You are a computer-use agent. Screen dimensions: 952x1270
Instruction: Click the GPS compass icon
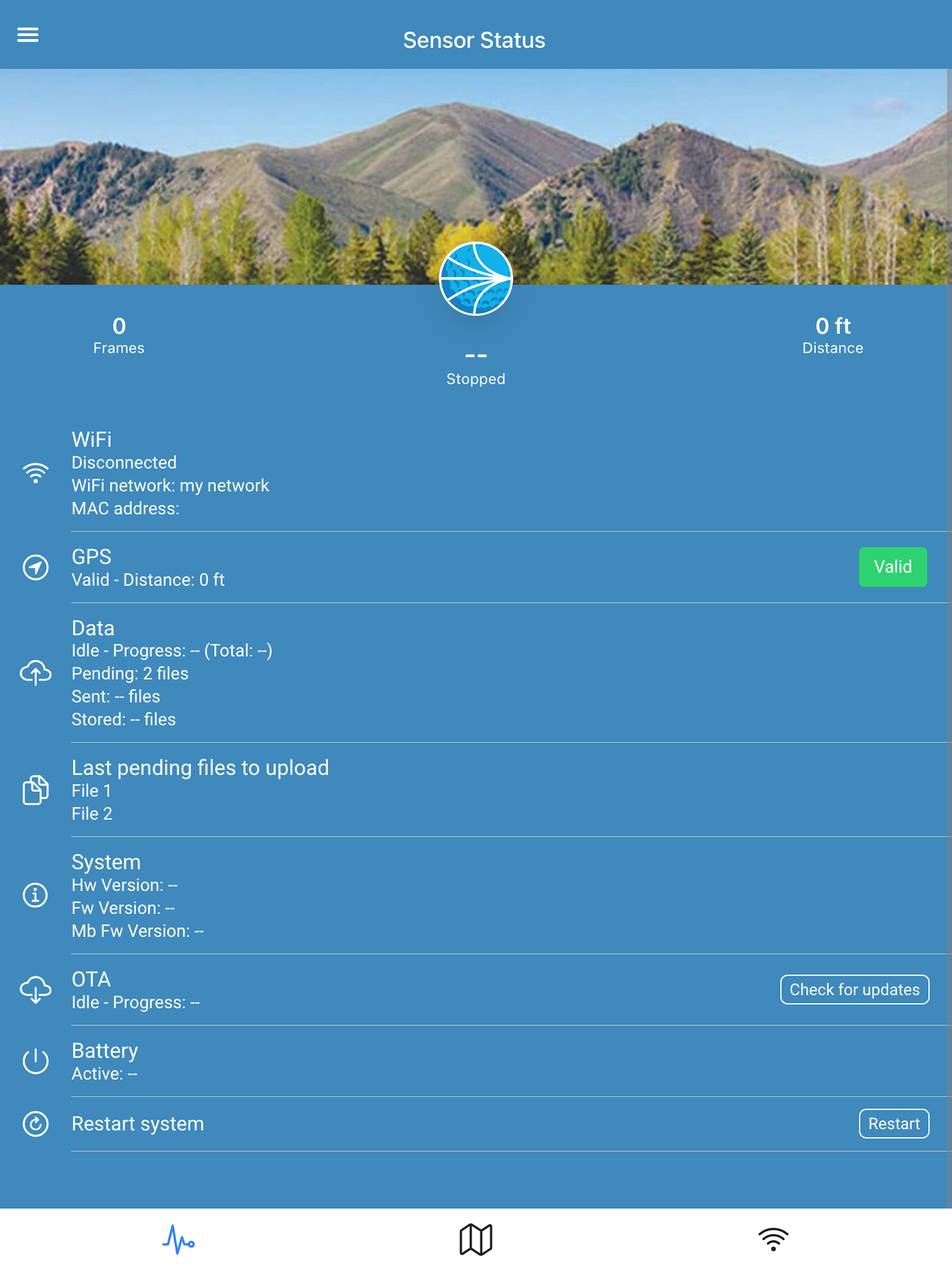tap(36, 567)
